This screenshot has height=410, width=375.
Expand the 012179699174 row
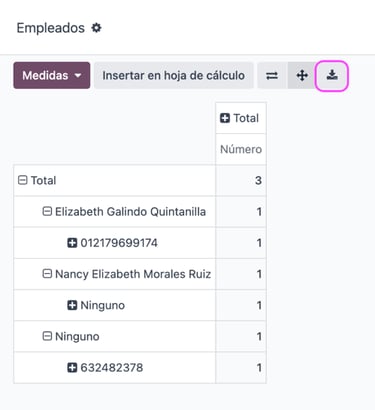(x=114, y=243)
